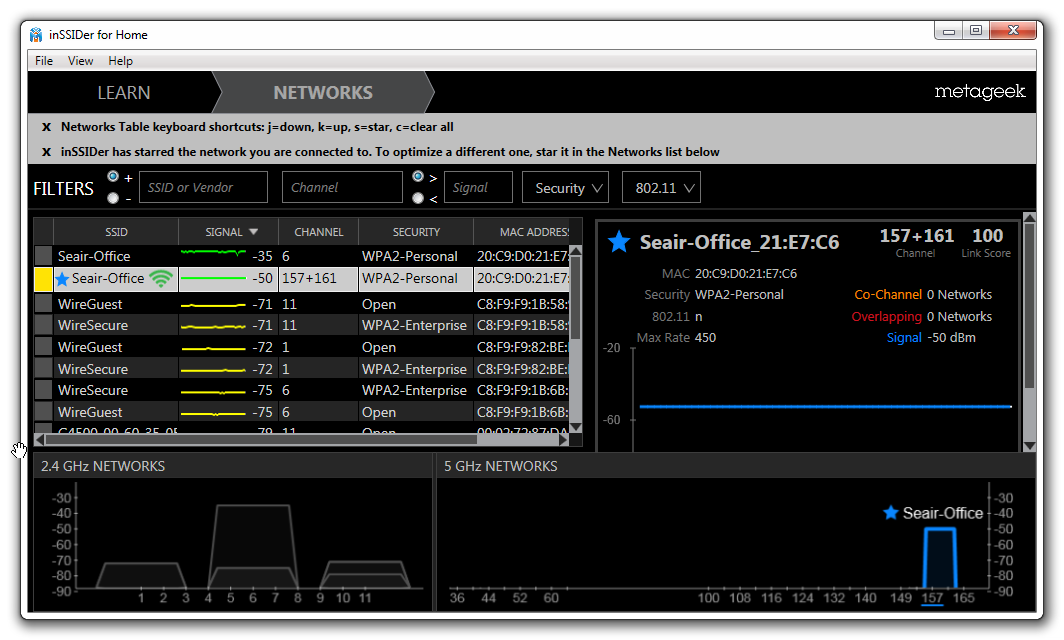
Task: Select the minus SSID filter radio button
Action: 113,197
